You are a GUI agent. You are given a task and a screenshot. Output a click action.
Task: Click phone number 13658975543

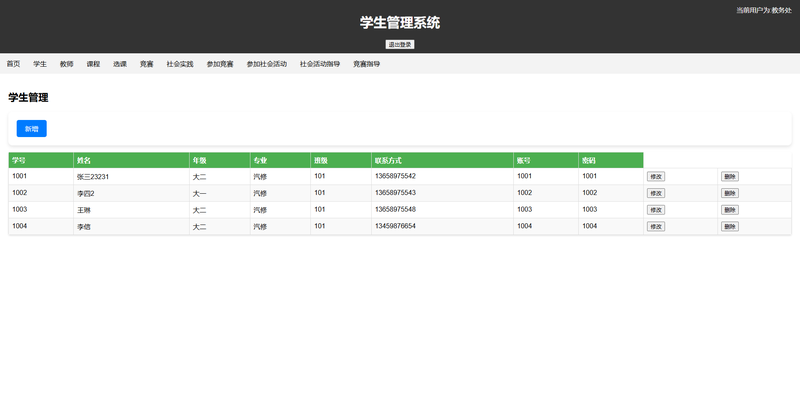click(395, 193)
